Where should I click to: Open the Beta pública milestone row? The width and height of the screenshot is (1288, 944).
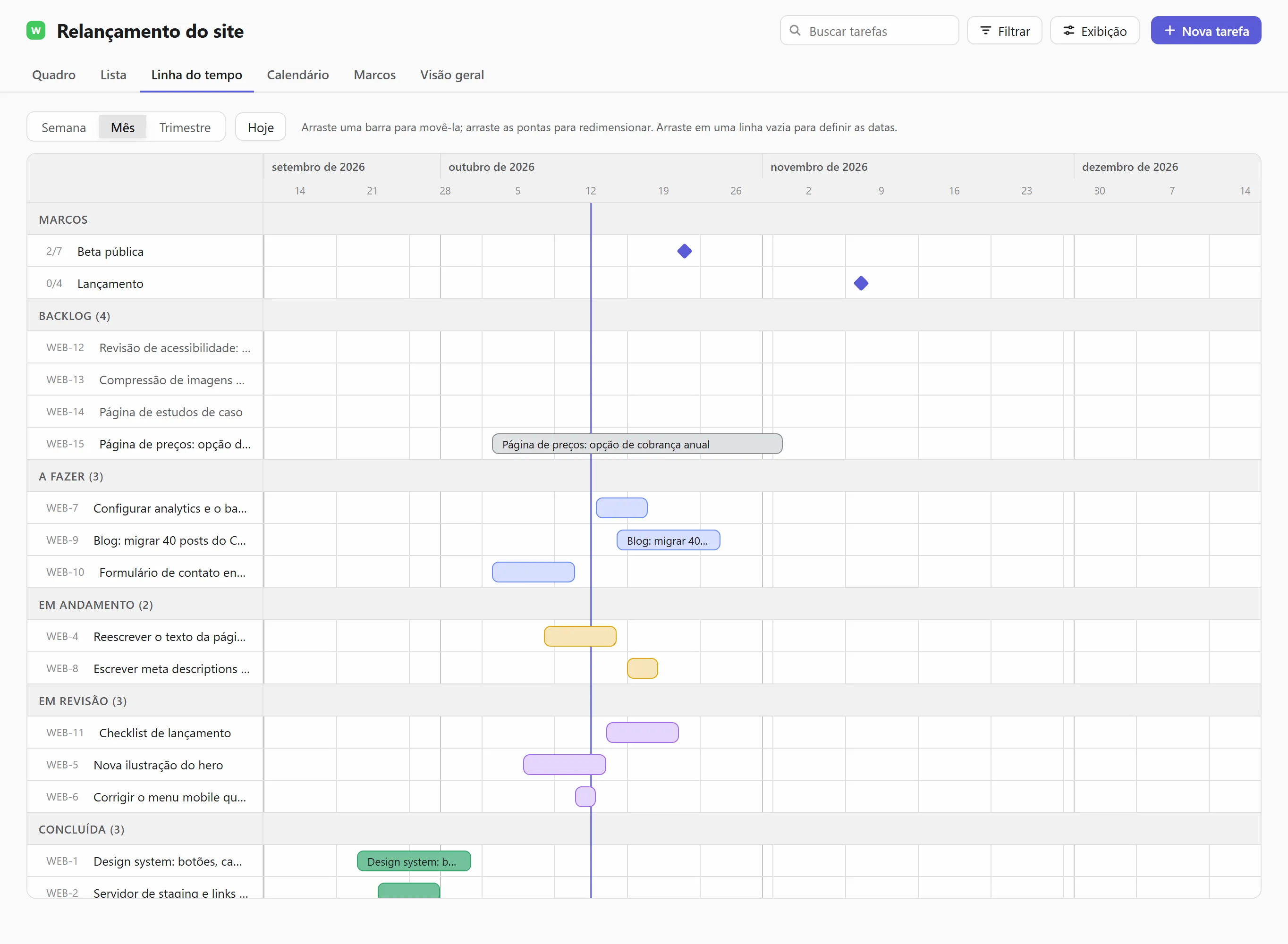[x=145, y=252]
